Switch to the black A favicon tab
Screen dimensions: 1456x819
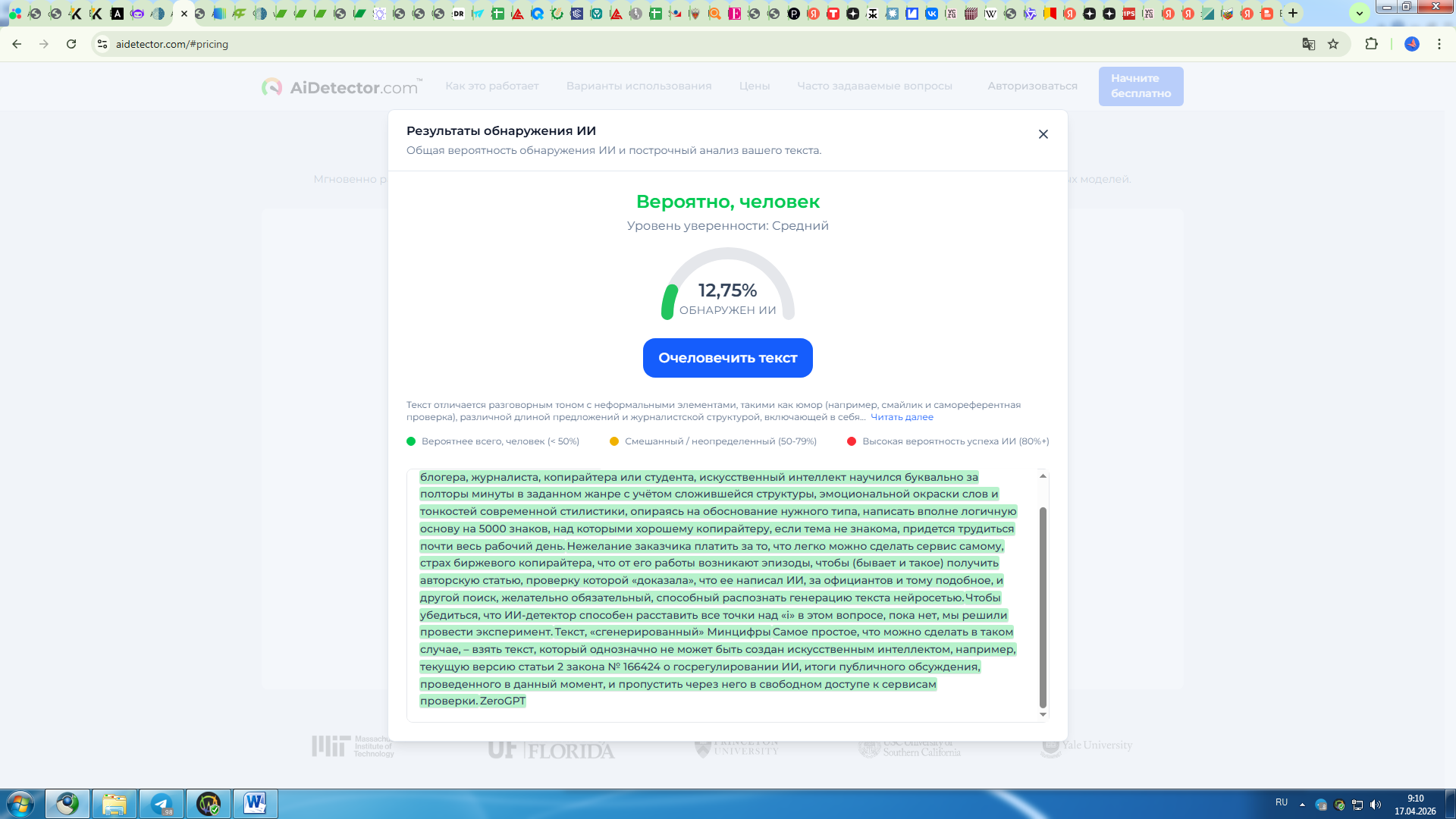coord(117,14)
